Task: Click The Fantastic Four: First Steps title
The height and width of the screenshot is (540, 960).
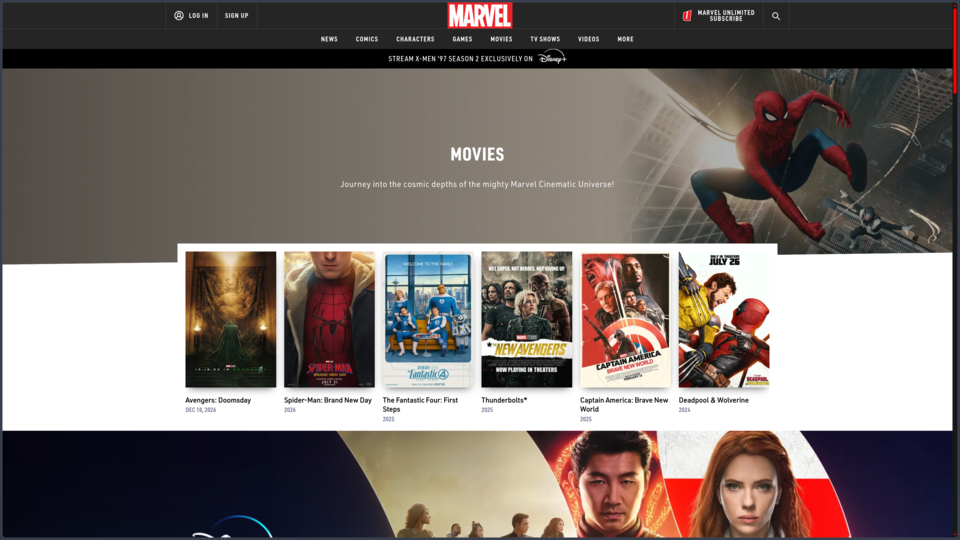Action: [420, 405]
